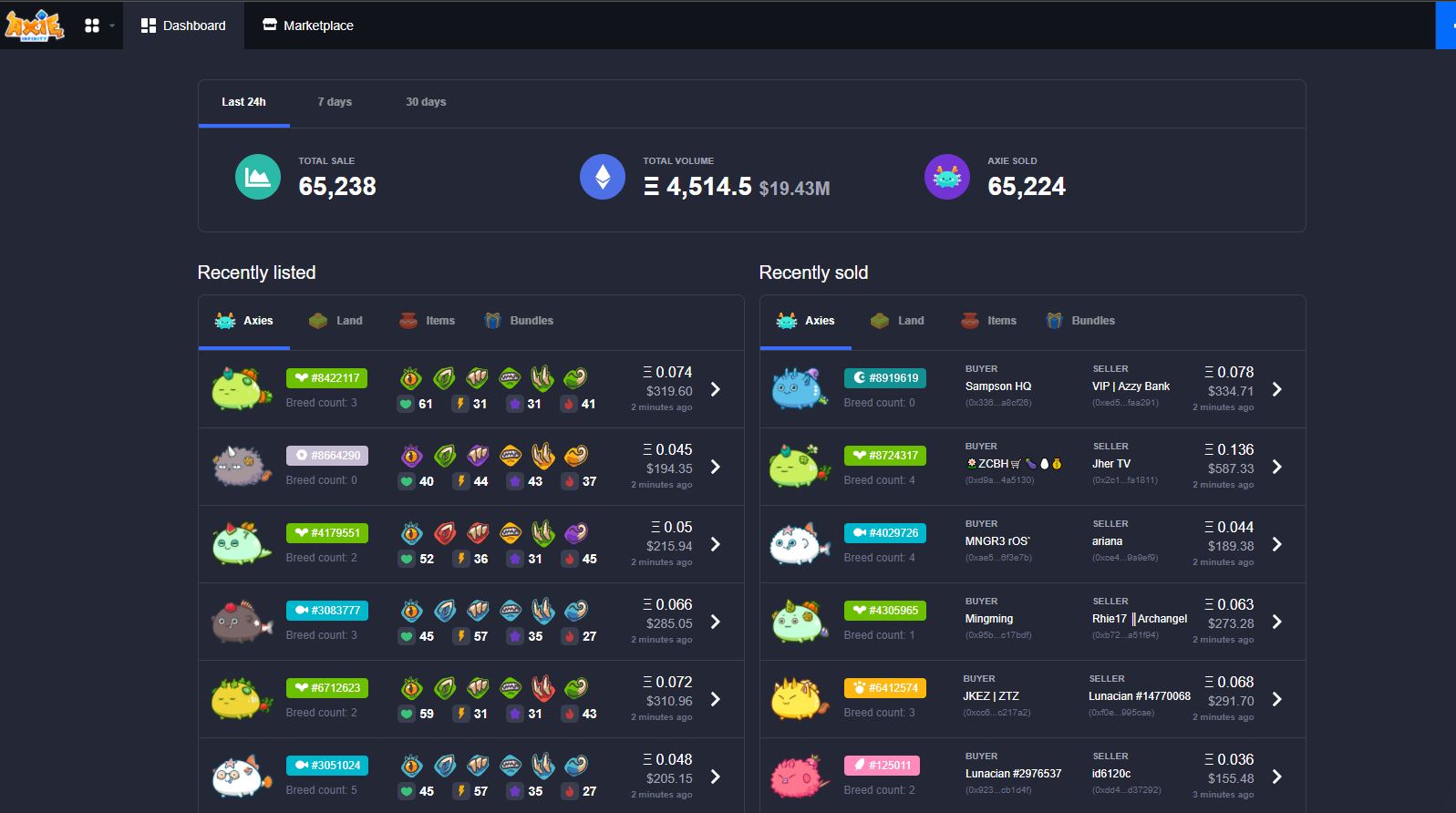Expand sold row priced 0.063 ETH
Viewport: 1456px width, 813px height.
click(x=1277, y=622)
